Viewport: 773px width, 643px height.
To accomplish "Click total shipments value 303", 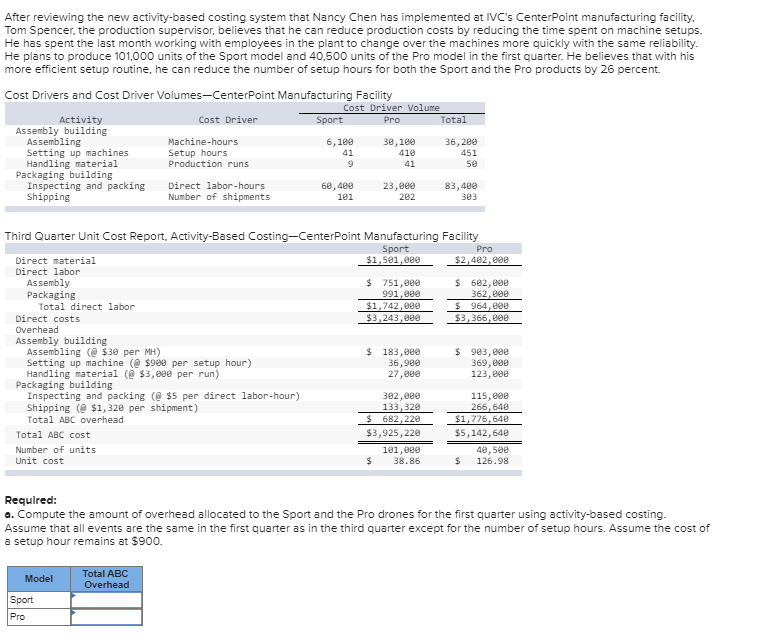I will [x=469, y=197].
